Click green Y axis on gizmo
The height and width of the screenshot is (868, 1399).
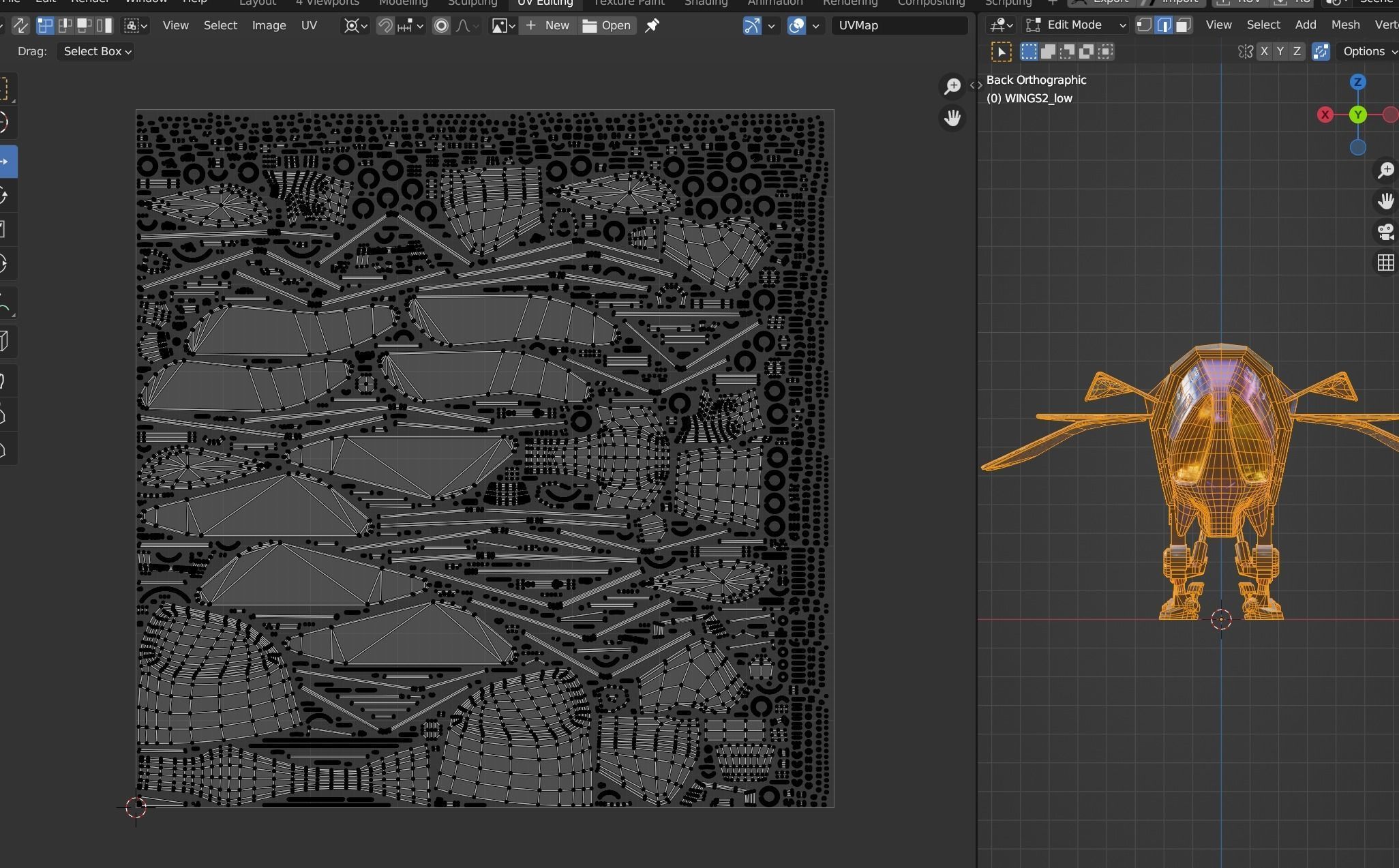click(x=1357, y=115)
